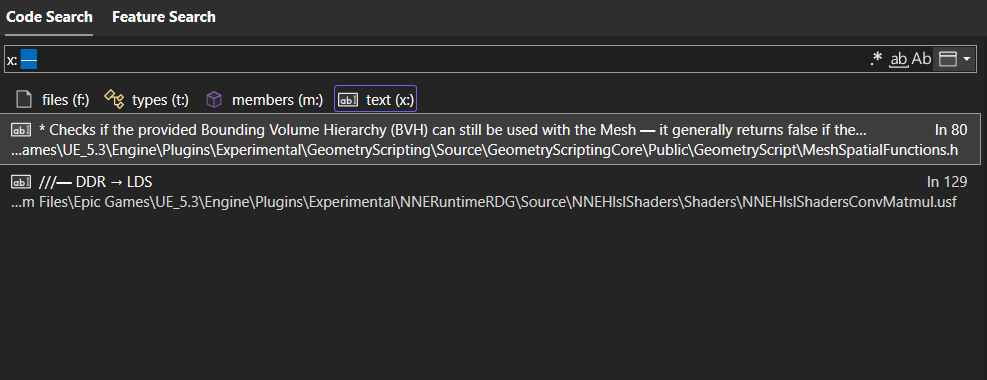The width and height of the screenshot is (987, 380).
Task: Switch to the Code Search tab
Action: click(49, 17)
